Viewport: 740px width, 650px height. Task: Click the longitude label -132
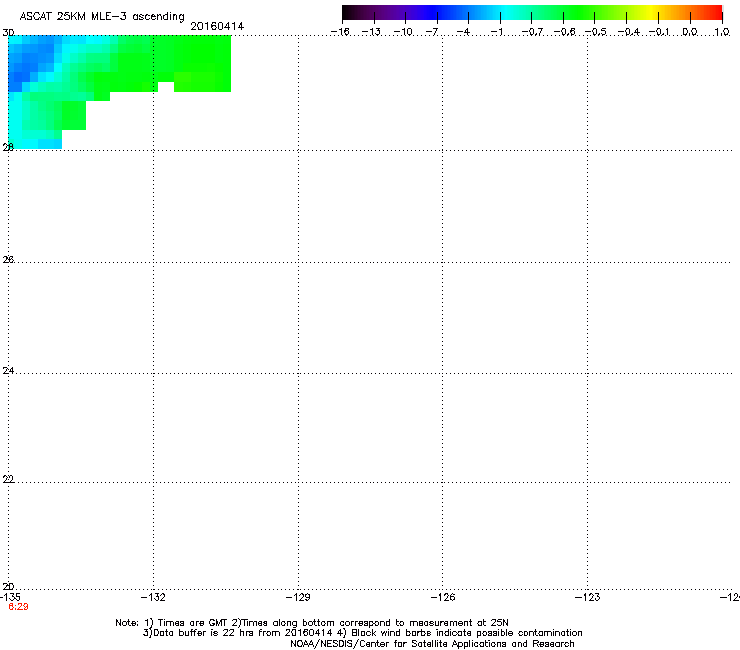tap(153, 597)
